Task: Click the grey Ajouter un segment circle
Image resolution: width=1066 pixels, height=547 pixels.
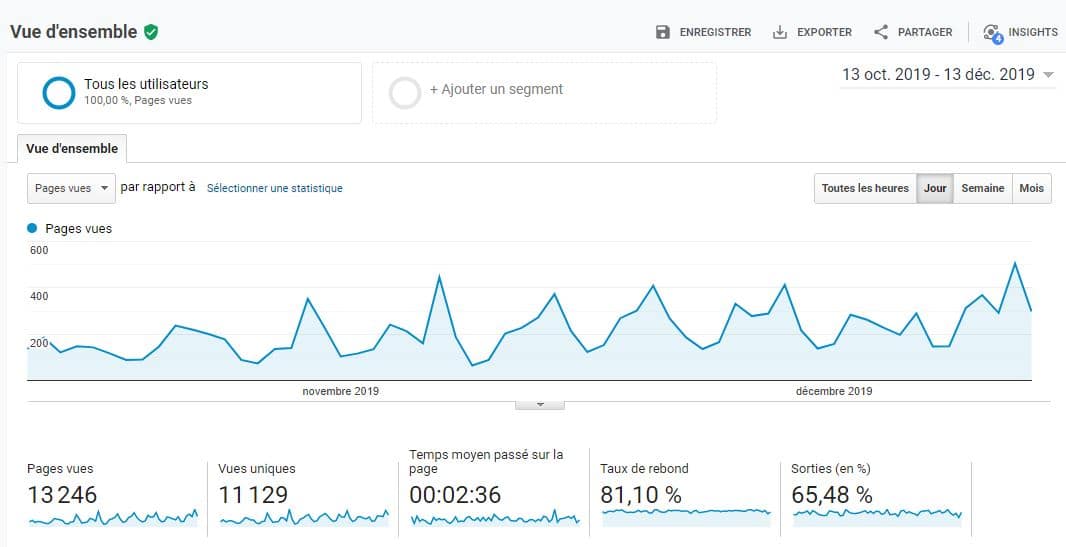Action: click(x=405, y=93)
